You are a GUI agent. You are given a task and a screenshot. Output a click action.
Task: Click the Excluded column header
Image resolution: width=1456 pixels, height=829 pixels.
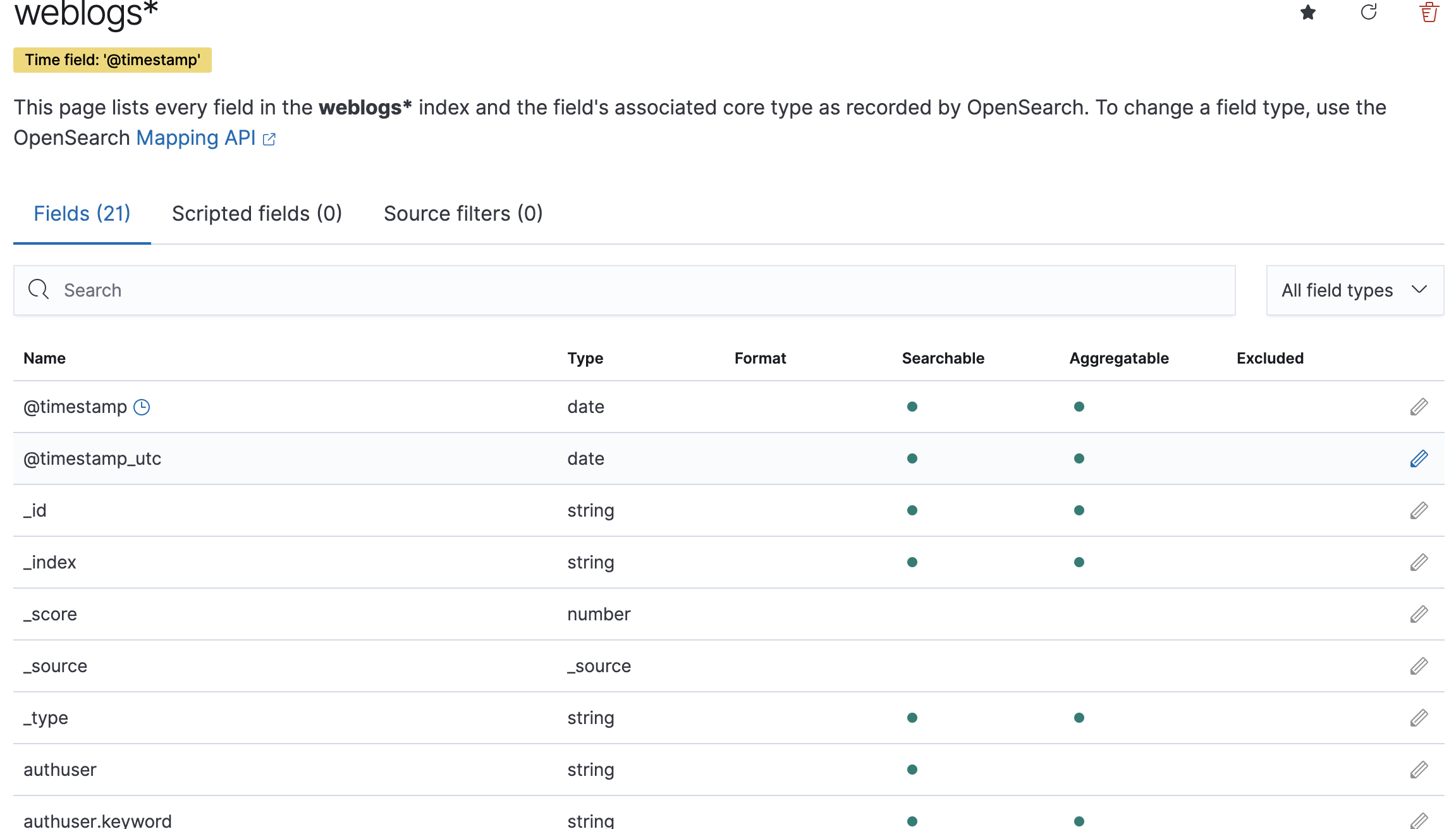point(1269,359)
